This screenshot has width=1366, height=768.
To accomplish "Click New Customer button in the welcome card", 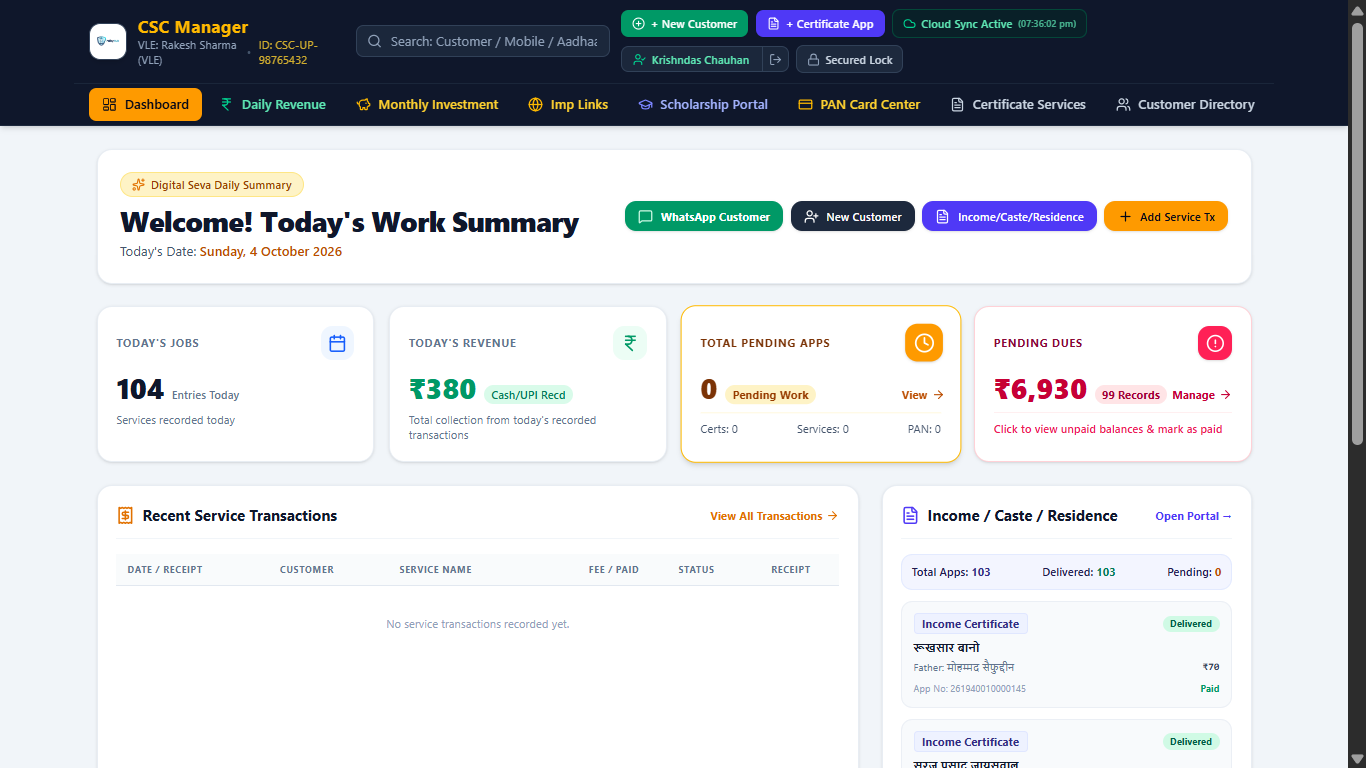I will (853, 217).
